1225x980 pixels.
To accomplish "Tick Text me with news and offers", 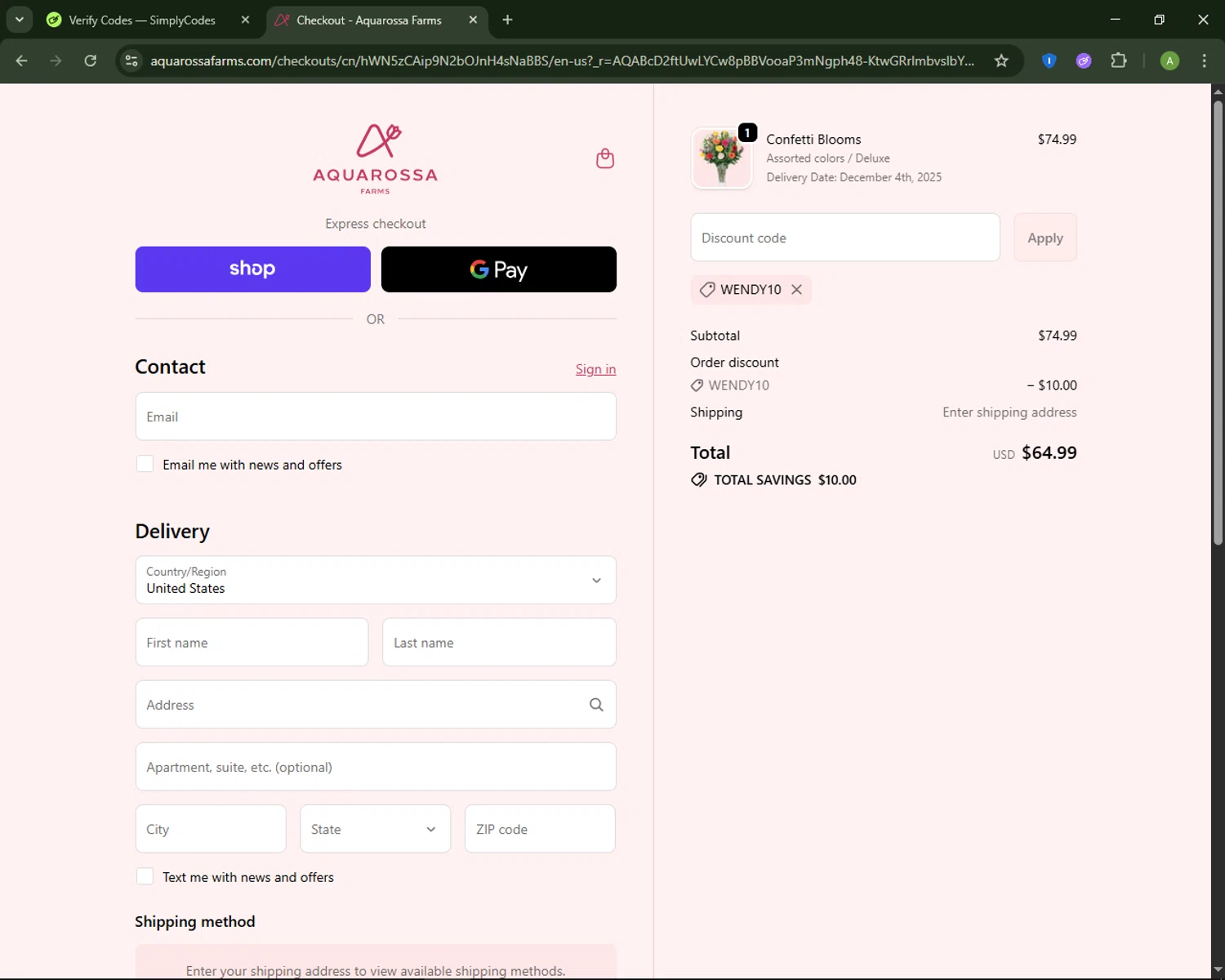I will [145, 876].
